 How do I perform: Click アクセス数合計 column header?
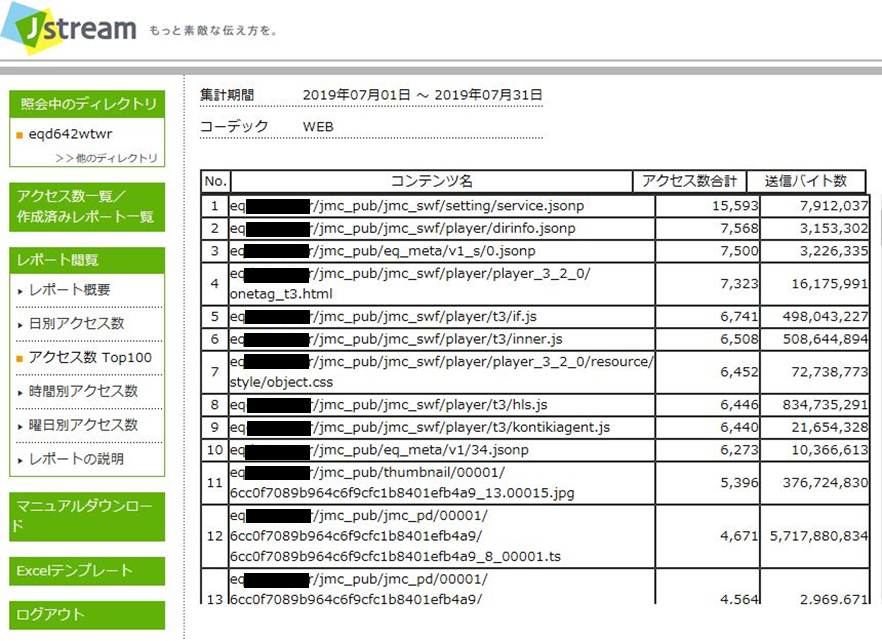tap(690, 181)
